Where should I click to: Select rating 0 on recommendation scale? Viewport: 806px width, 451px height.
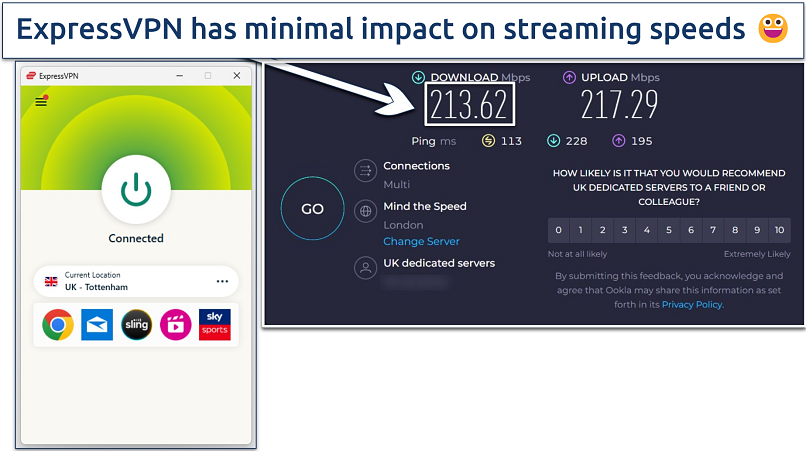[x=559, y=231]
